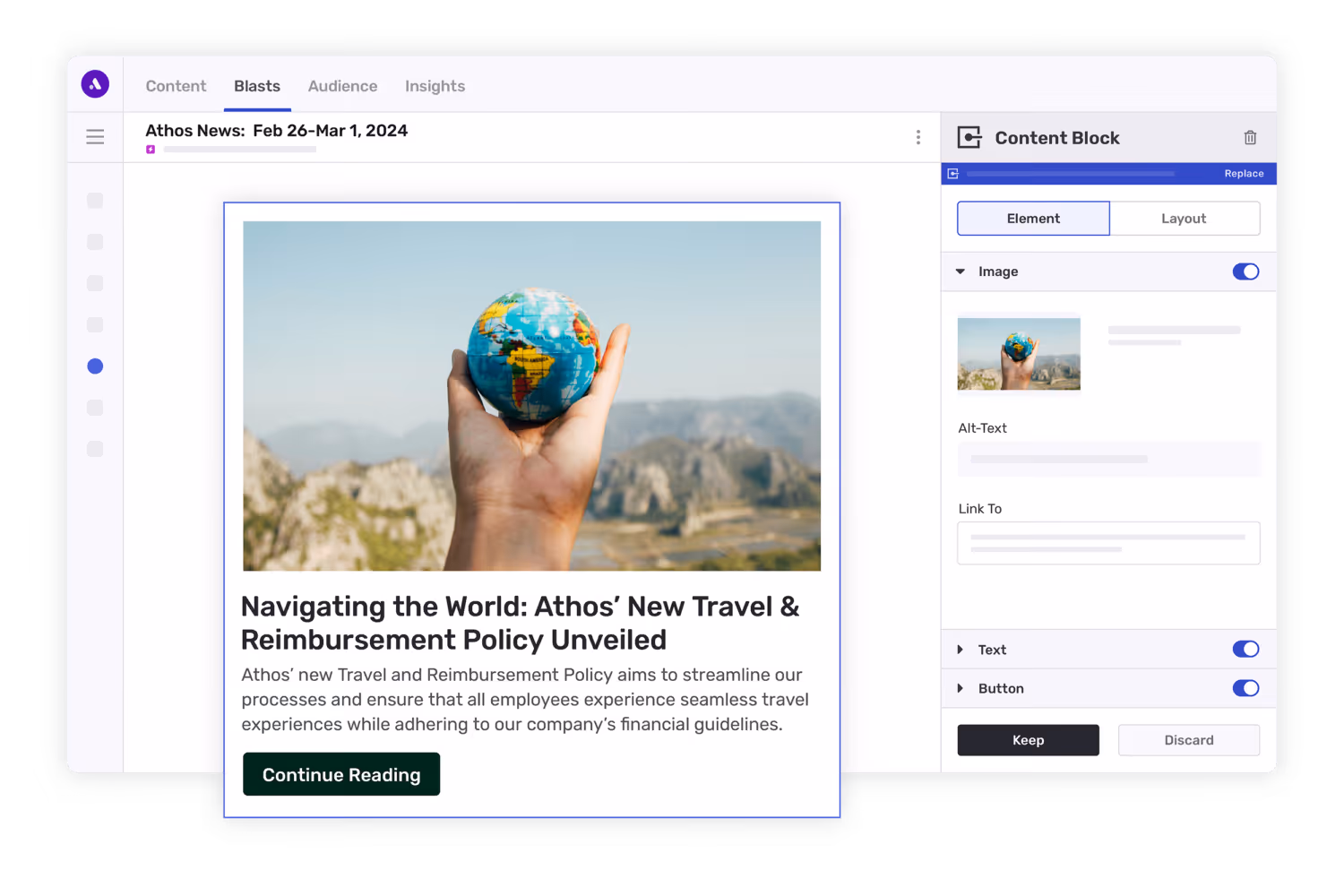Expand the Text section arrow
This screenshot has height=896, width=1344.
[x=961, y=650]
